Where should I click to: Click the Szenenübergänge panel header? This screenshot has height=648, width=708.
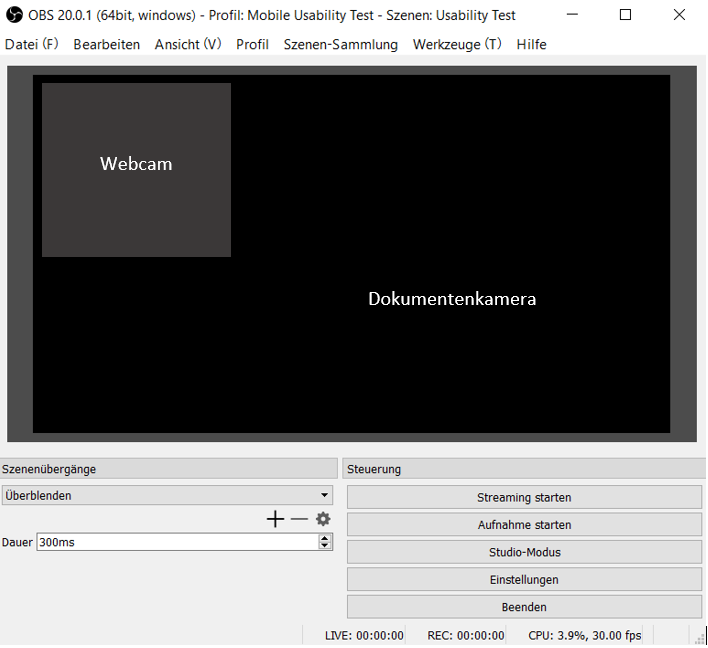(168, 469)
